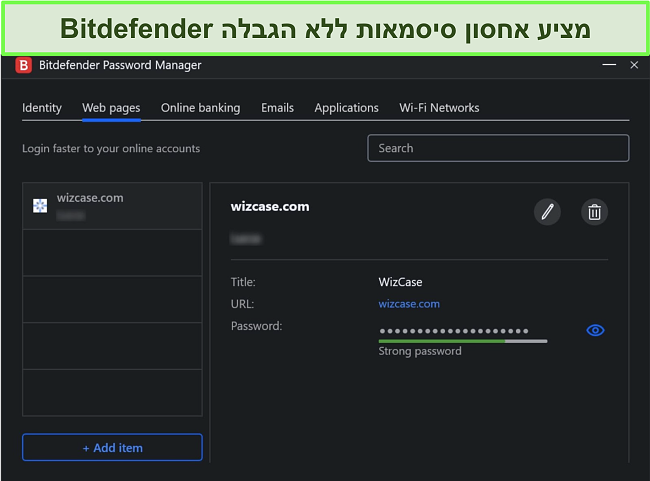This screenshot has height=481, width=650.
Task: Open the wizcase.com URL link
Action: 409,304
